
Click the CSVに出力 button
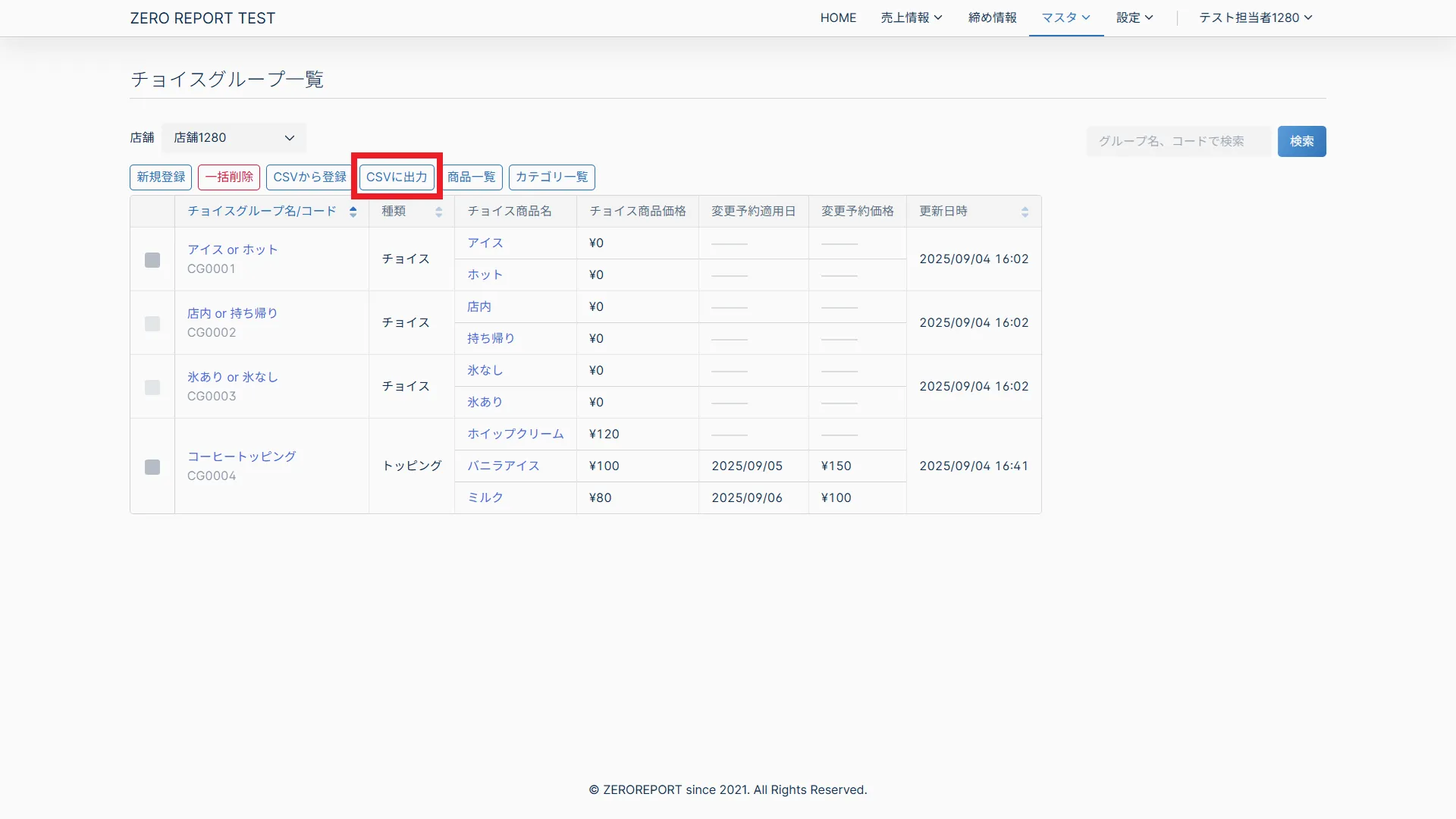(x=397, y=177)
